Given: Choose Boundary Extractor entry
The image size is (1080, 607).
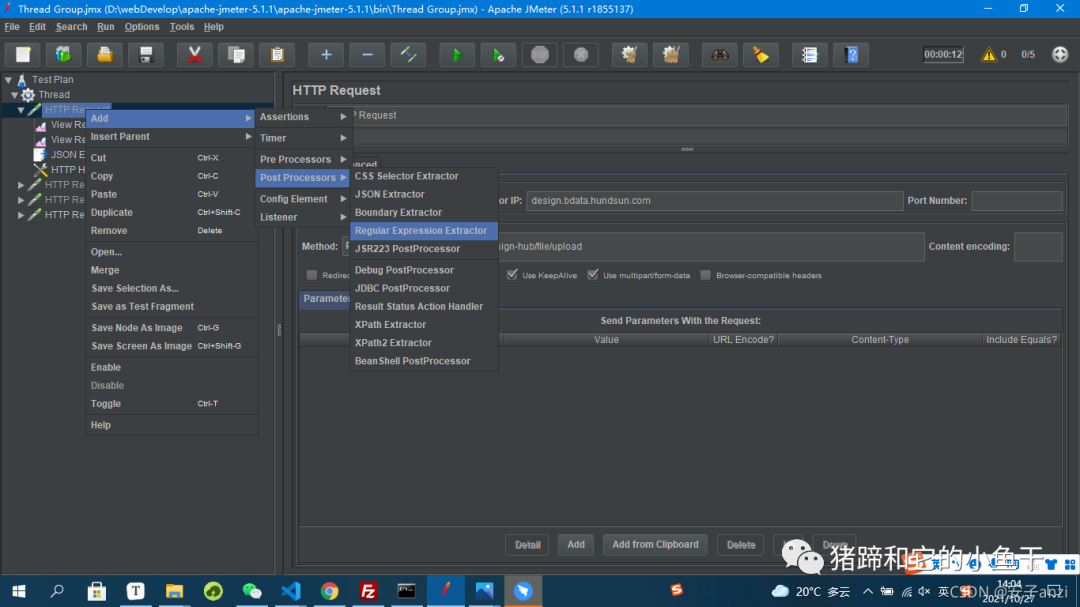Looking at the screenshot, I should 424,212.
